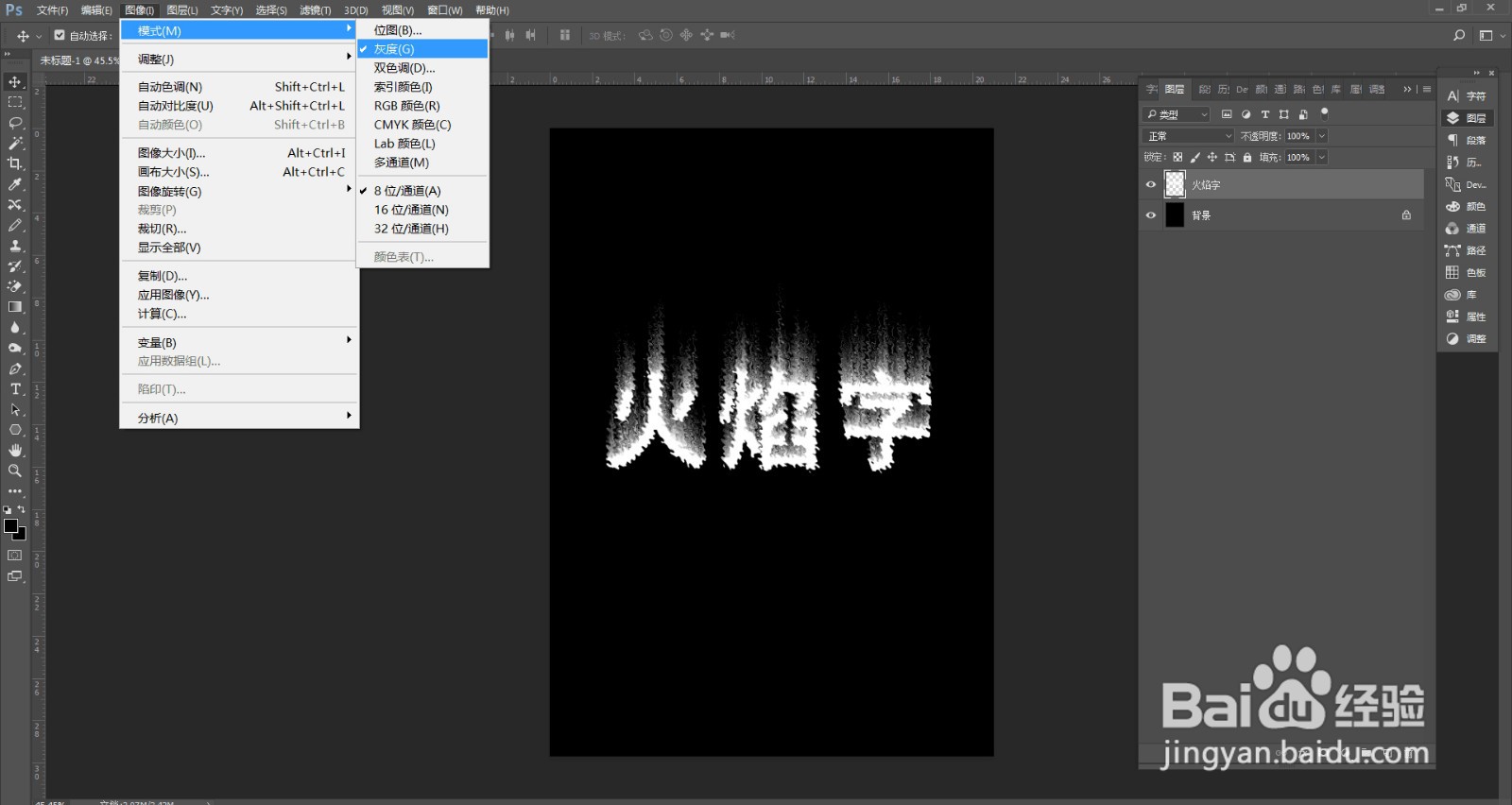This screenshot has height=805, width=1512.
Task: Select the Pen tool
Action: [x=15, y=368]
